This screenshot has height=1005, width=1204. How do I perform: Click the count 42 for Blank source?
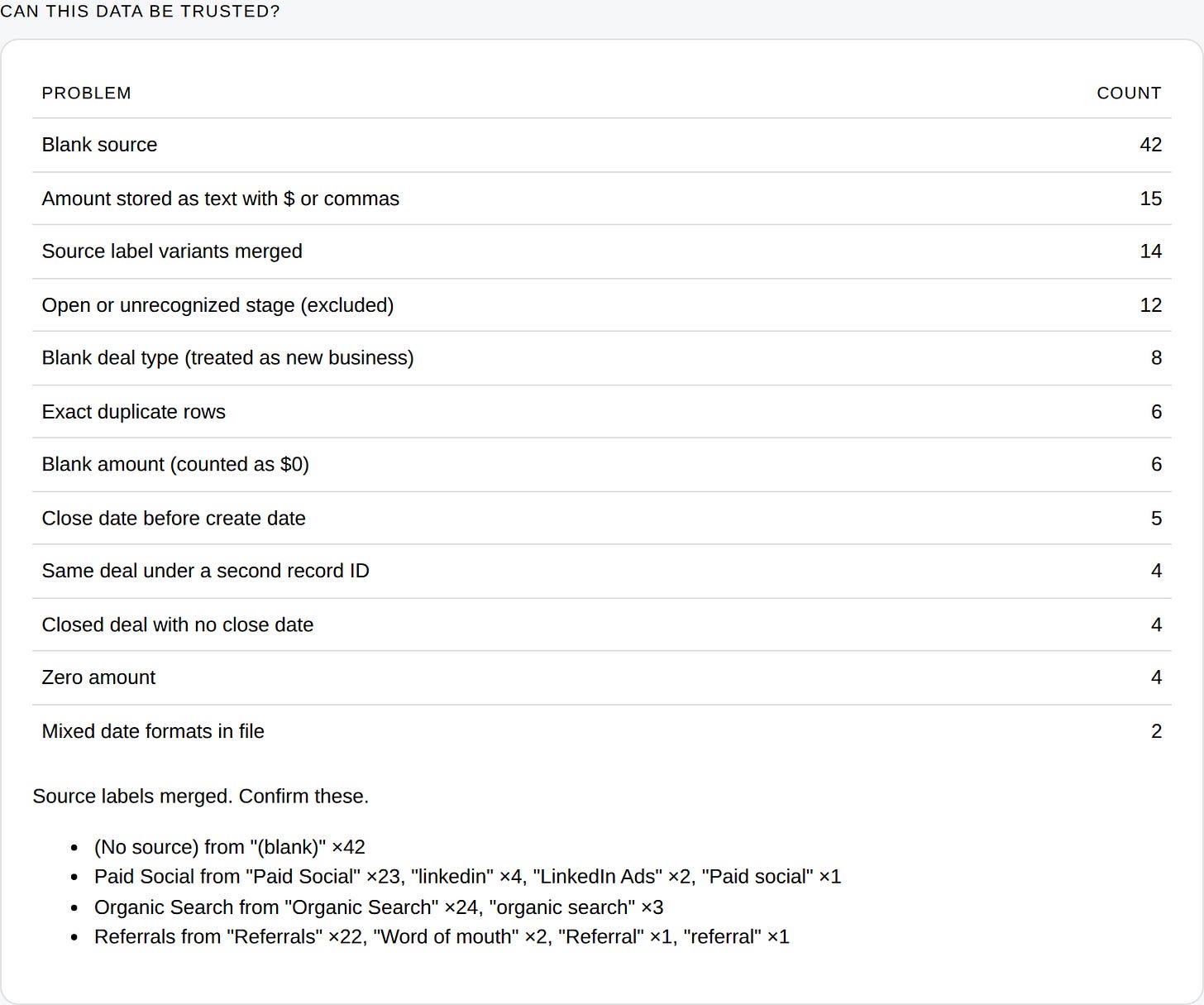point(1150,145)
